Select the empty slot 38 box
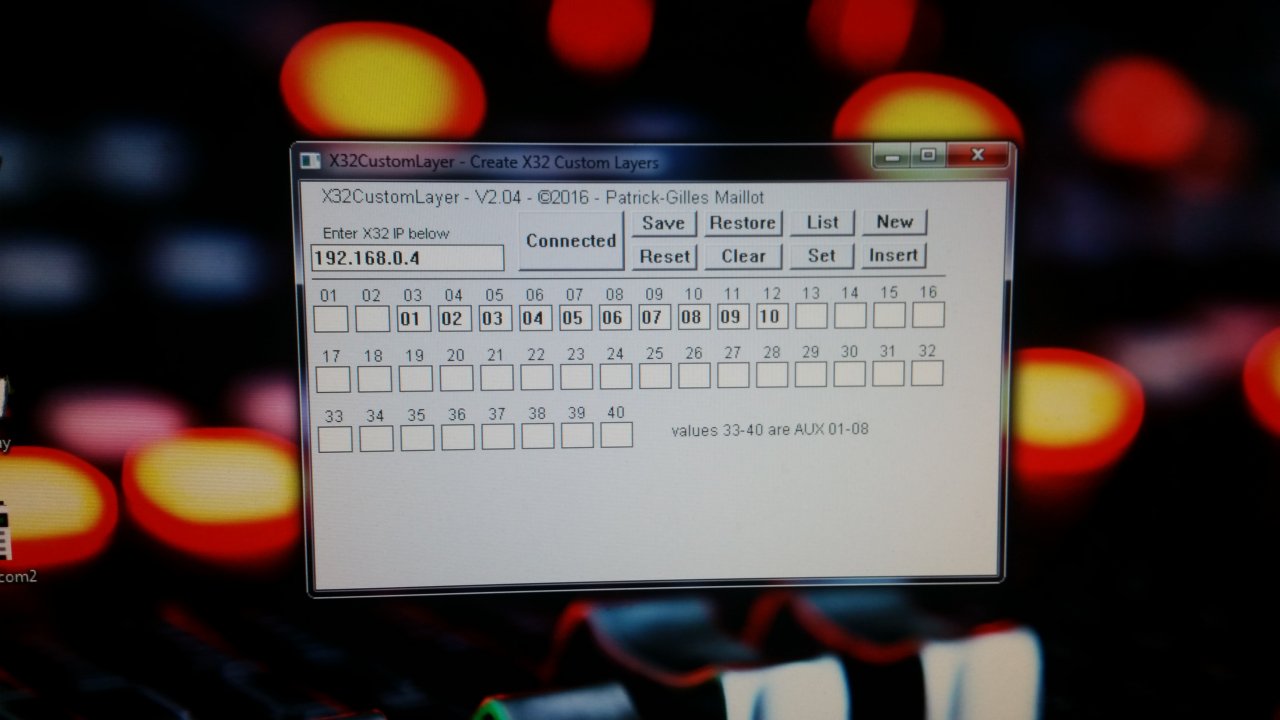The height and width of the screenshot is (720, 1280). click(537, 436)
